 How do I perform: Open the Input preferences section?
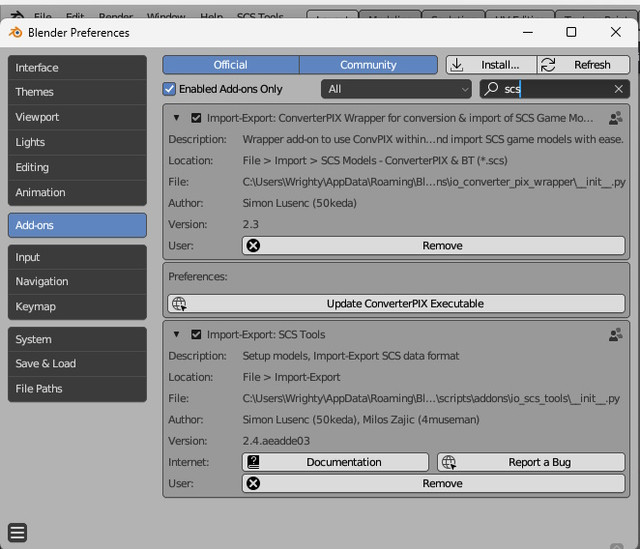77,257
